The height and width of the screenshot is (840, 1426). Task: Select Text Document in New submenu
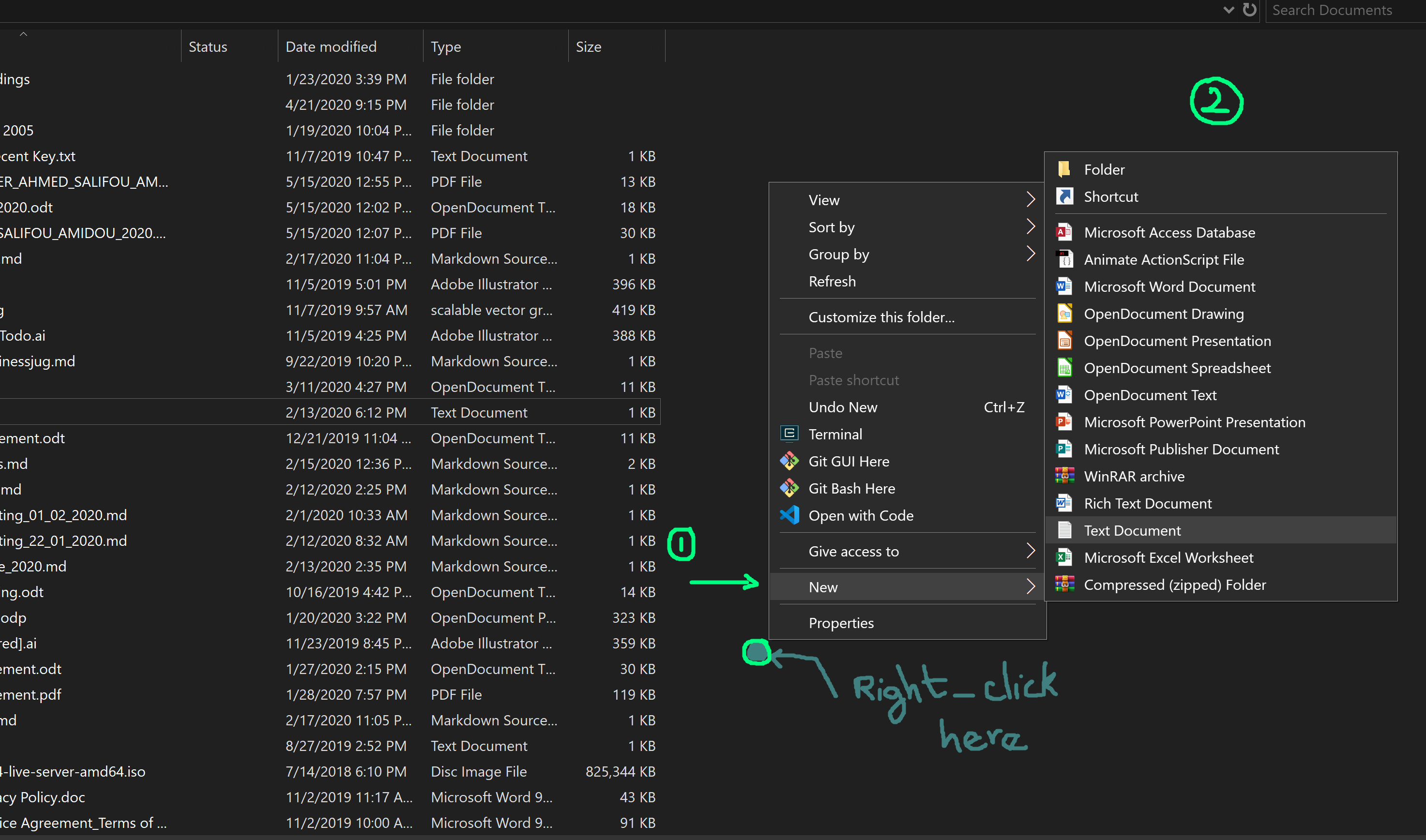pos(1220,530)
